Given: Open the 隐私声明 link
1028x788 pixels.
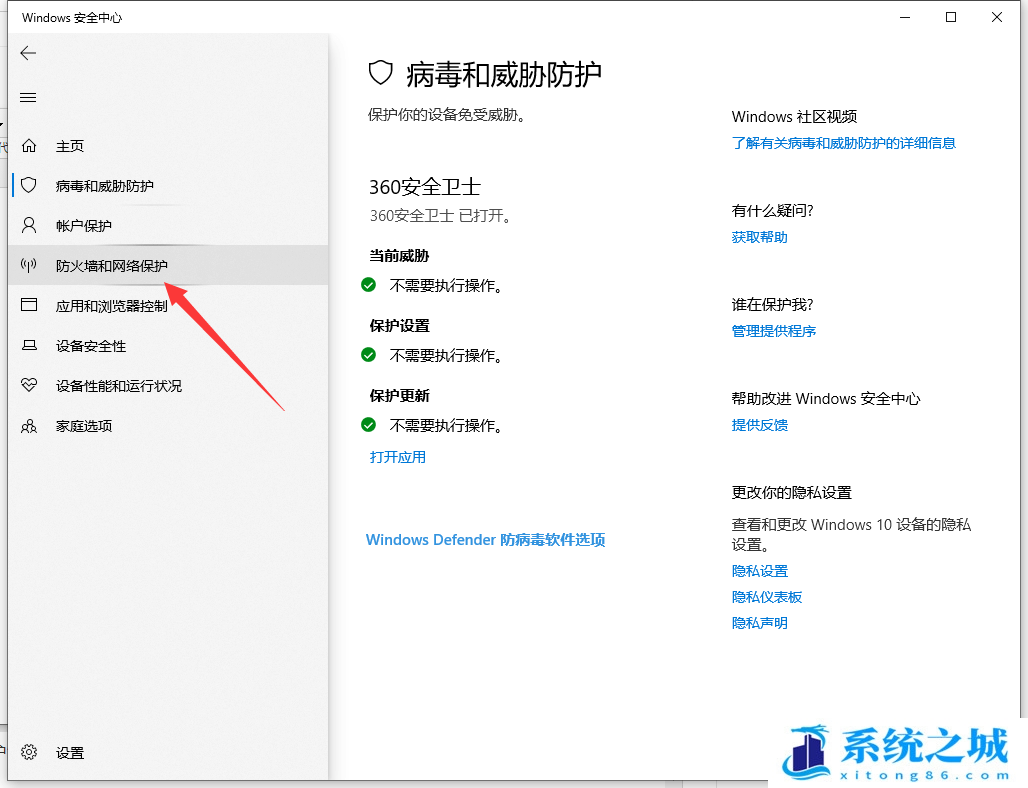Looking at the screenshot, I should pos(759,623).
